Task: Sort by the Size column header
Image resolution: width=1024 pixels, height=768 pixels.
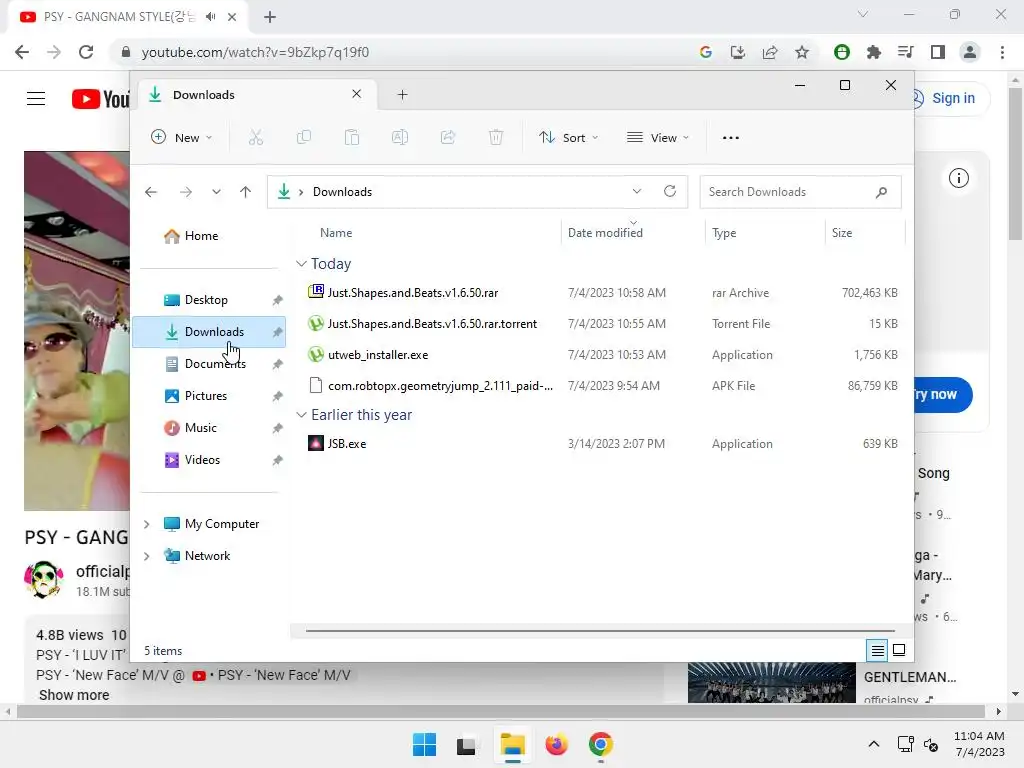Action: click(x=842, y=232)
